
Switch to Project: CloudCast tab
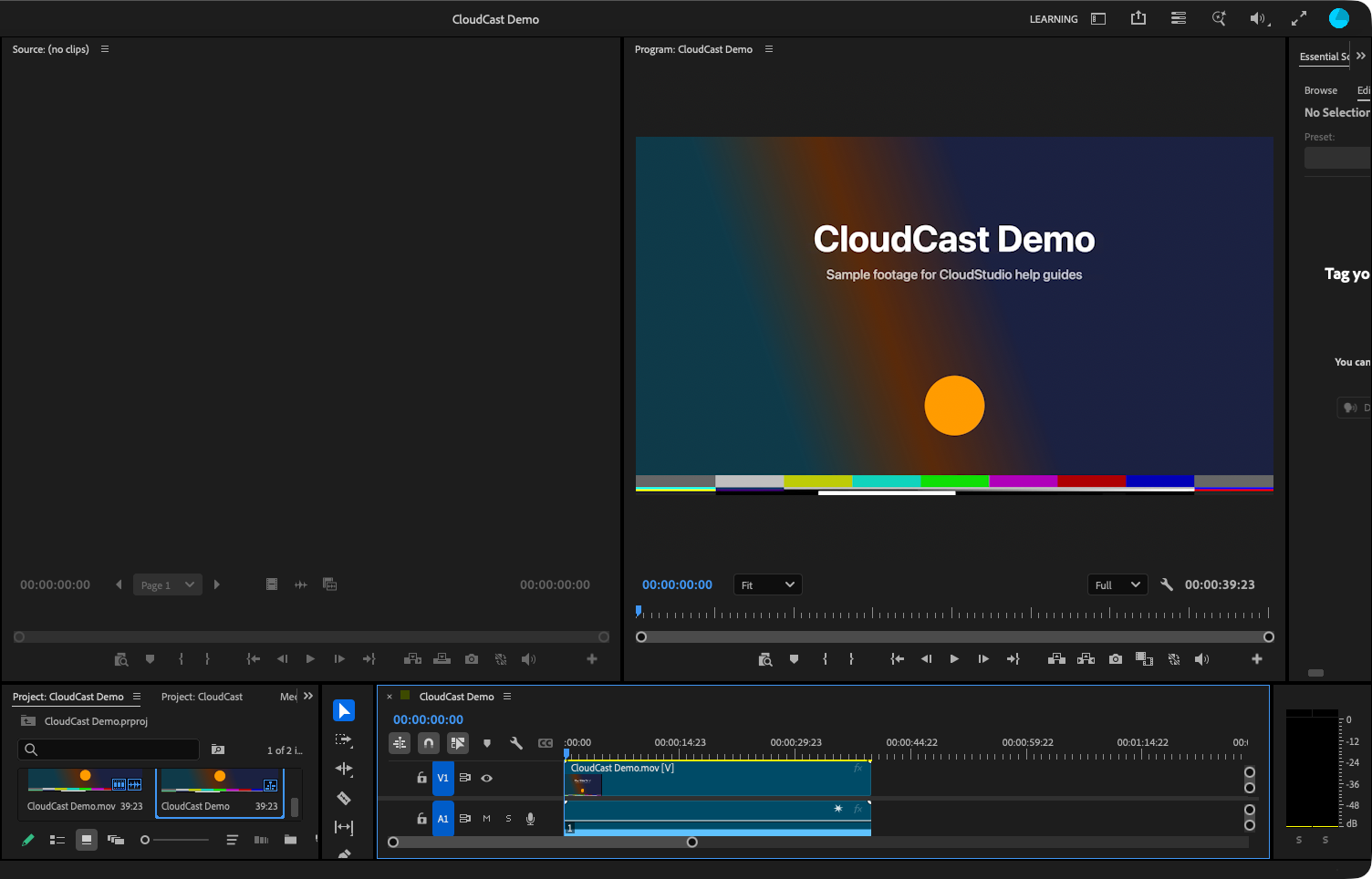202,697
